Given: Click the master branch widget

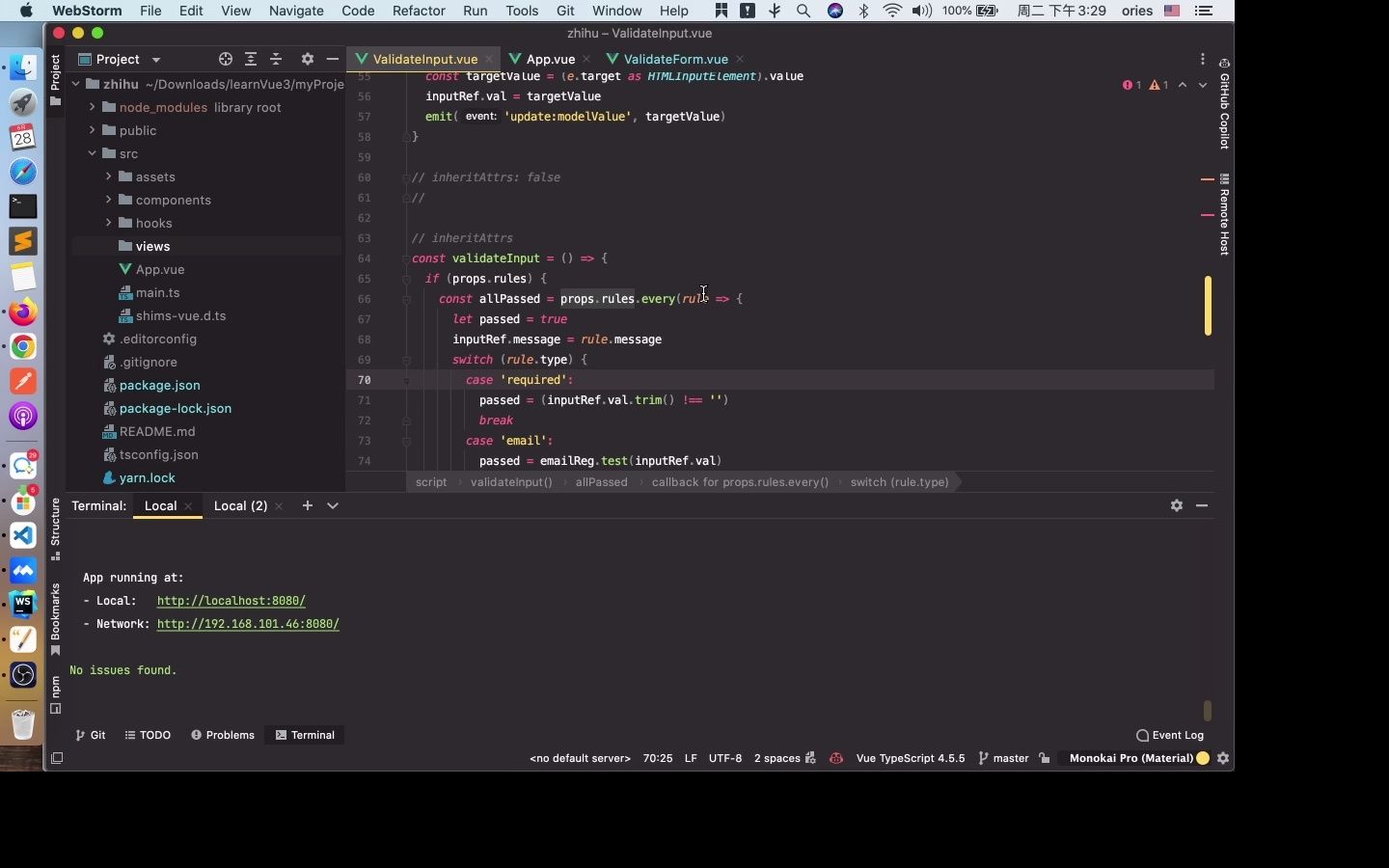Looking at the screenshot, I should tap(1004, 758).
